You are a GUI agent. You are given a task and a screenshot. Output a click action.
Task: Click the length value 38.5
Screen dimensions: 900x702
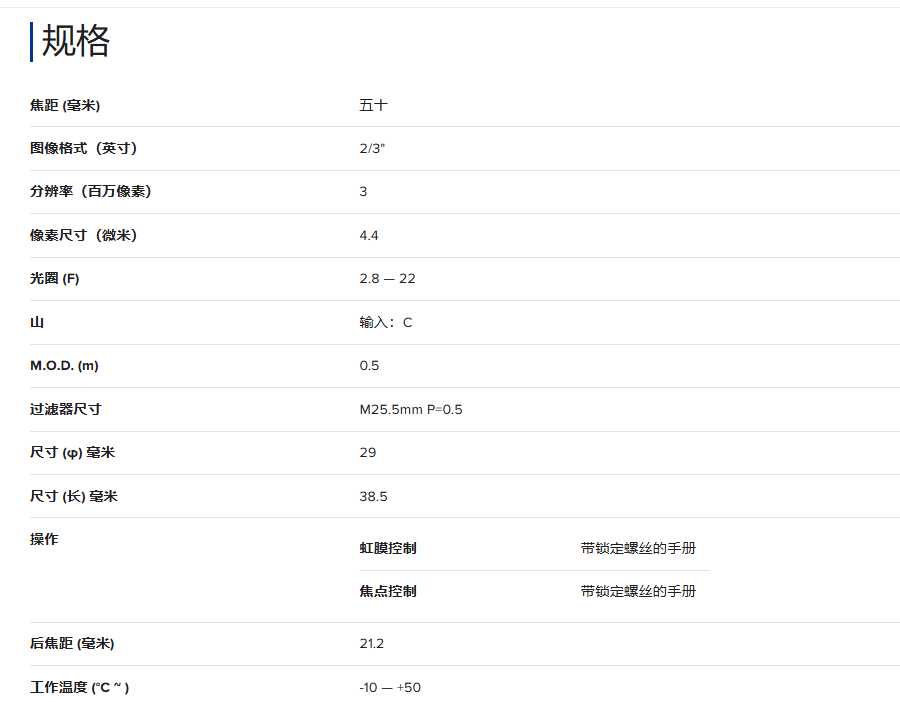[x=373, y=496]
